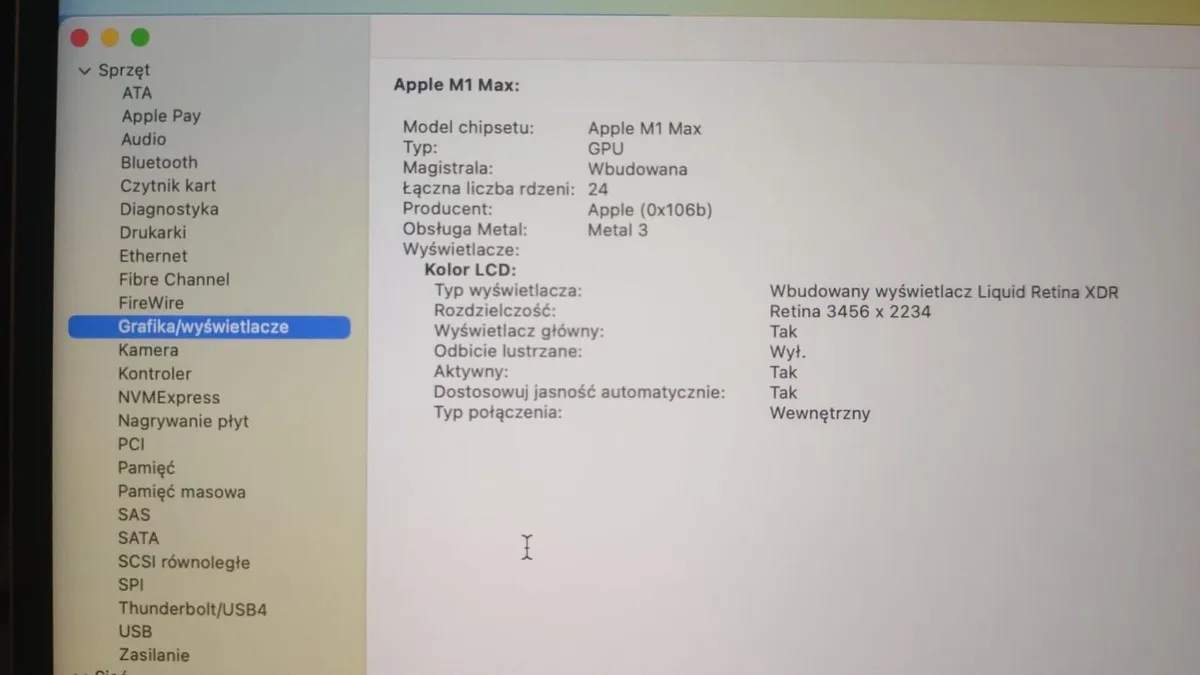This screenshot has width=1200, height=675.
Task: Click the Kolor LCD display heading
Action: pyautogui.click(x=471, y=270)
